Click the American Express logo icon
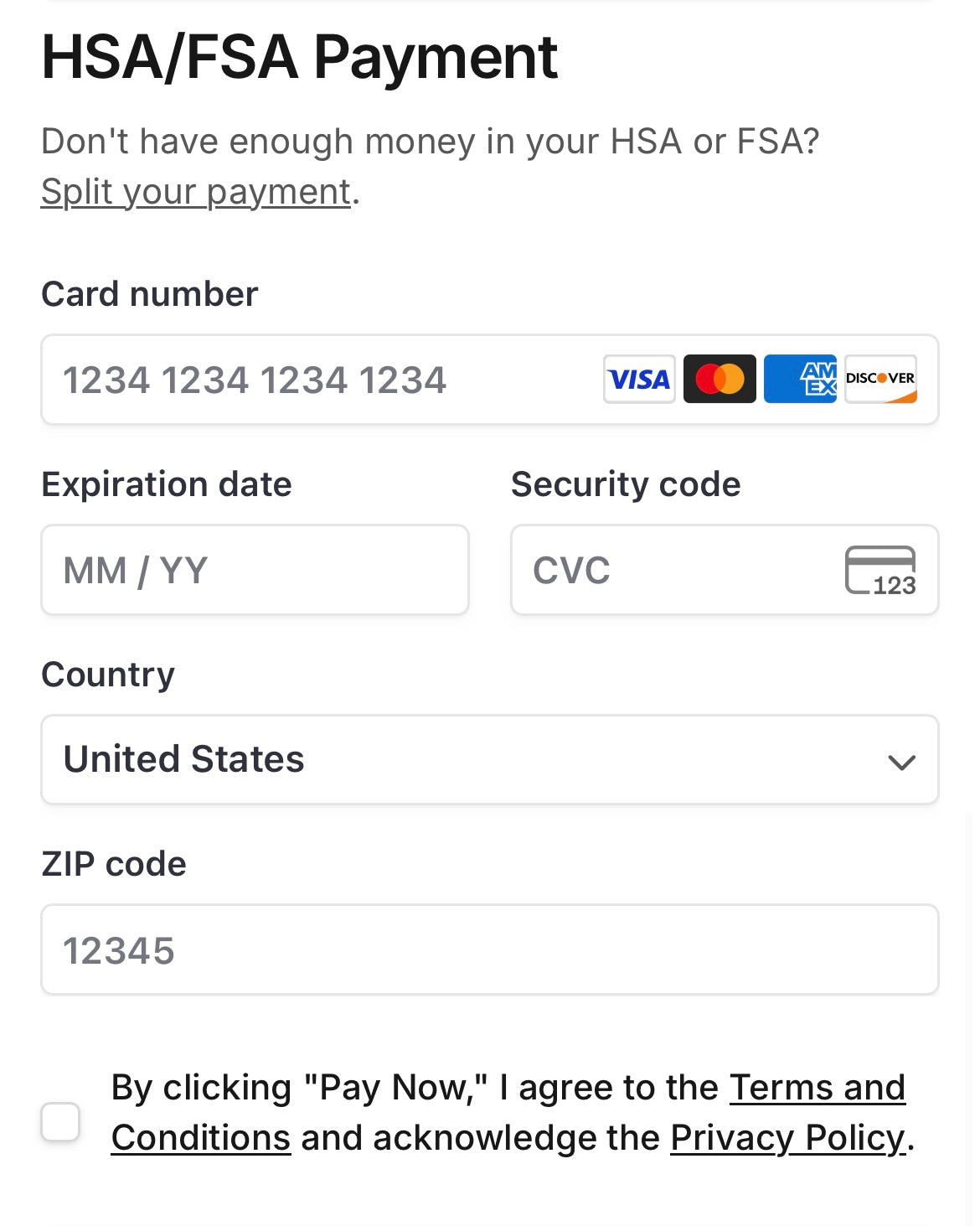This screenshot has height=1226, width=980. pos(800,380)
